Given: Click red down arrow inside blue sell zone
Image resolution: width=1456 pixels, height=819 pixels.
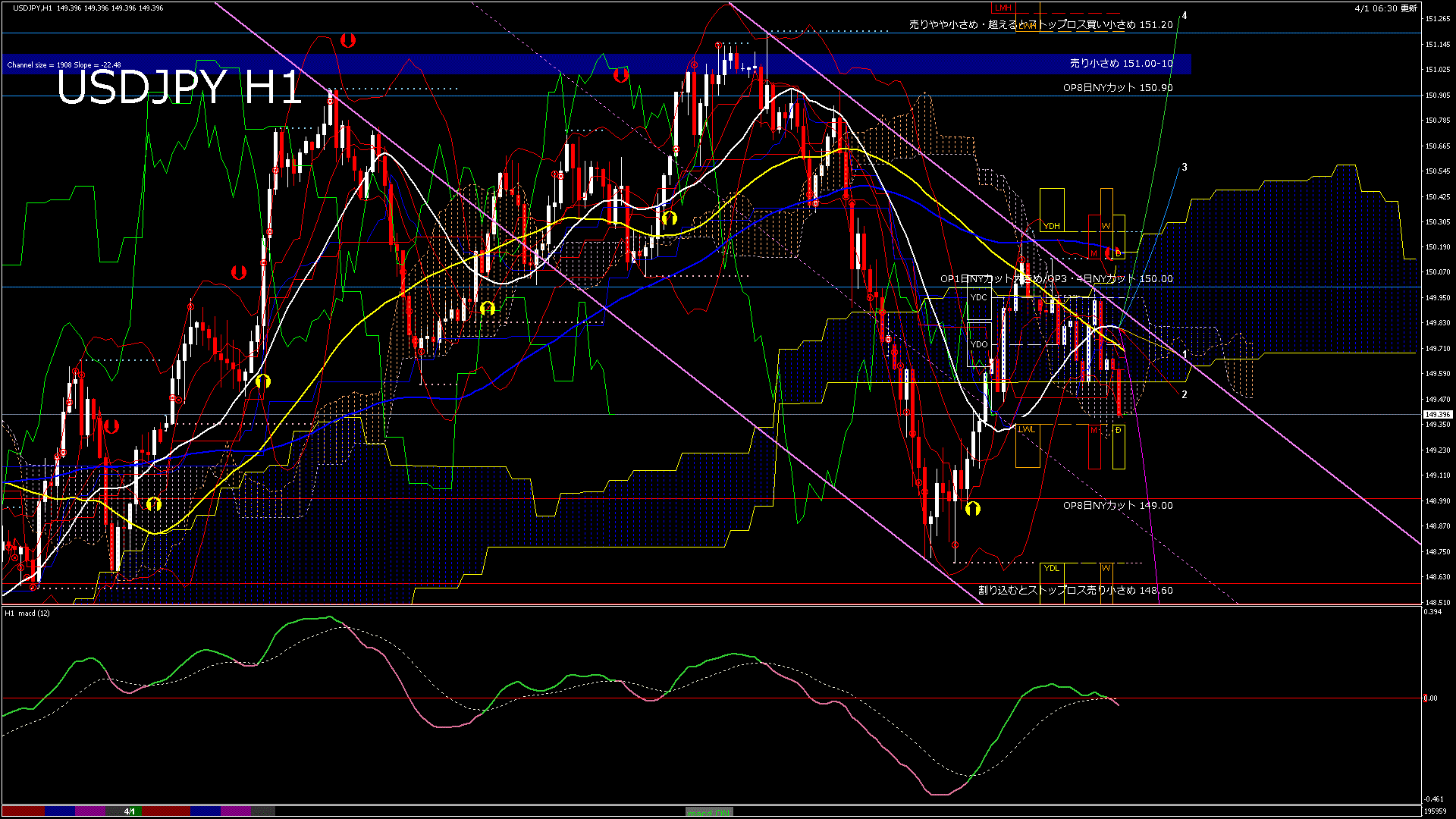Looking at the screenshot, I should [x=621, y=74].
